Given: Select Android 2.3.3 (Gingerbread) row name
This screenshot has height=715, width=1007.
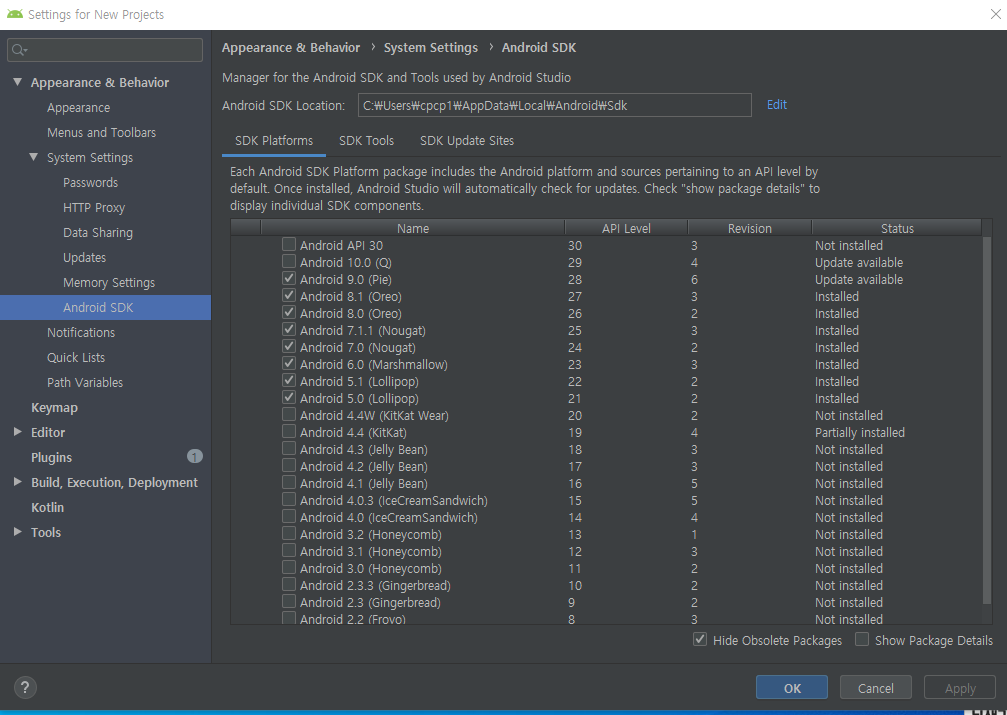Looking at the screenshot, I should pos(375,585).
